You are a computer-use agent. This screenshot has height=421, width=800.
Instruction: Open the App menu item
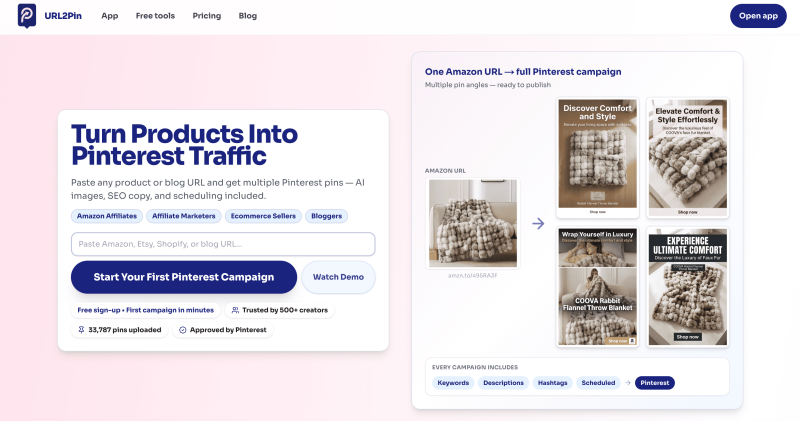[110, 16]
